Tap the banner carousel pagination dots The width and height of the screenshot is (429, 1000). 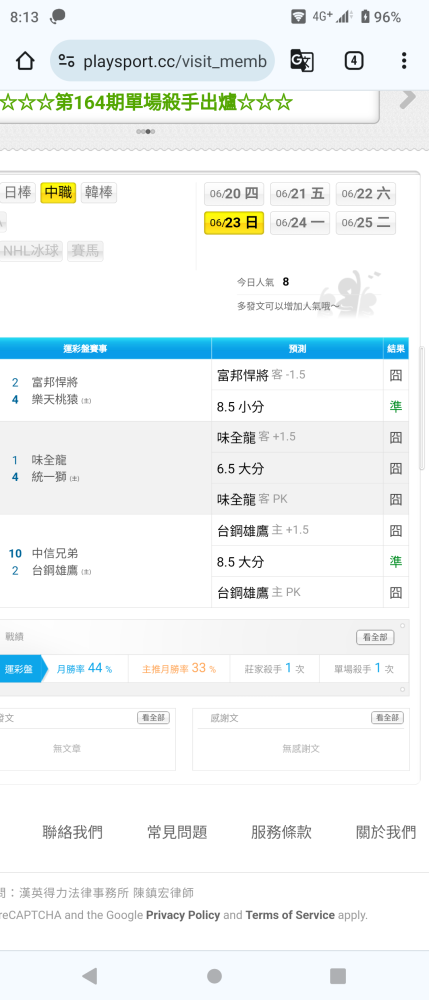coord(145,131)
